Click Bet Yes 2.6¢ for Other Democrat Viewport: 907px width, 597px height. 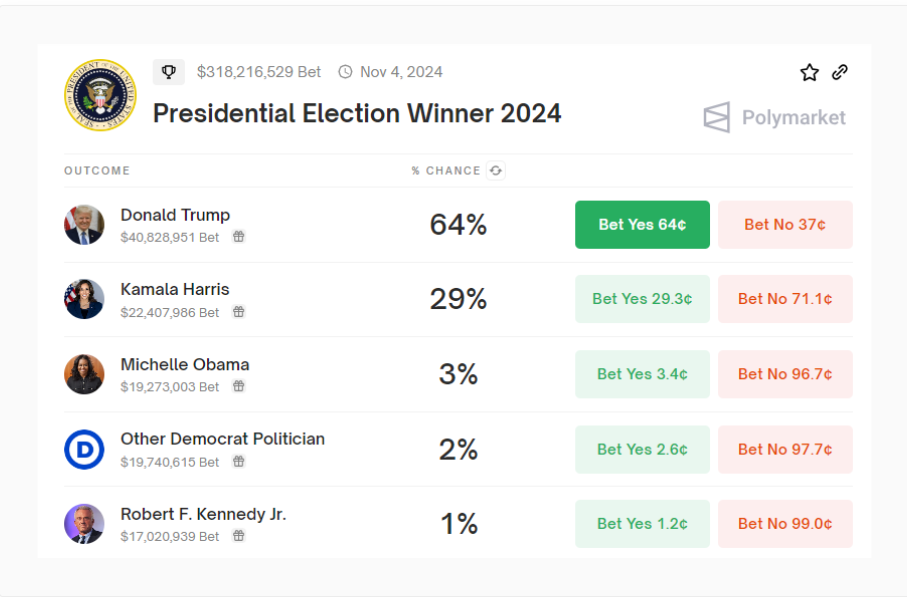click(642, 449)
